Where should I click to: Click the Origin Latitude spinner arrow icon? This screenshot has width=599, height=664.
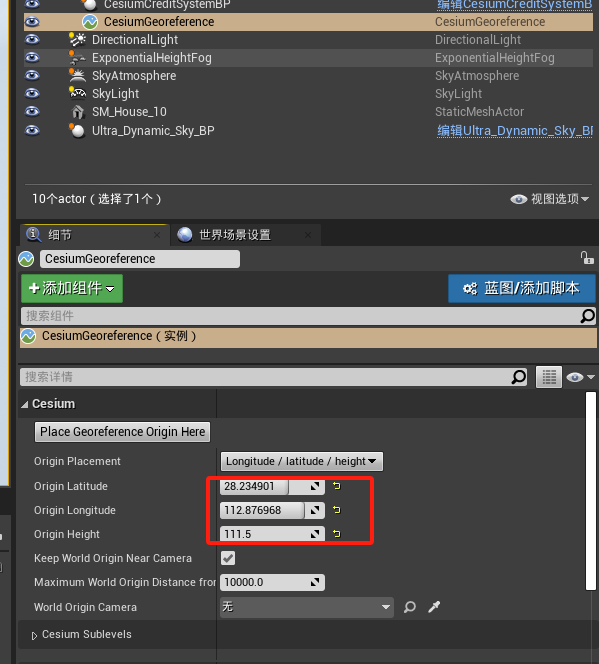[315, 486]
